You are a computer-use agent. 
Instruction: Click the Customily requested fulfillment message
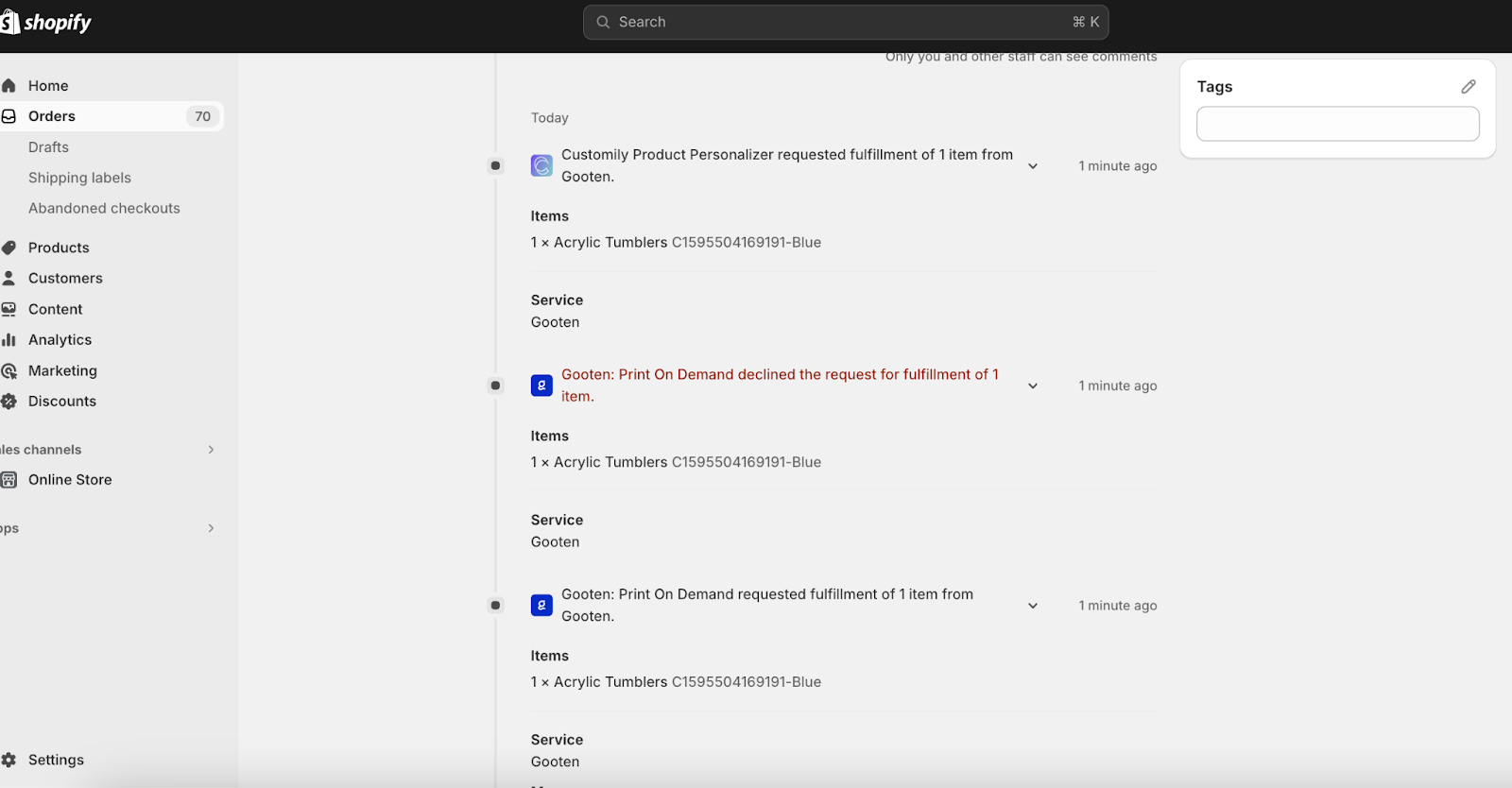[787, 165]
